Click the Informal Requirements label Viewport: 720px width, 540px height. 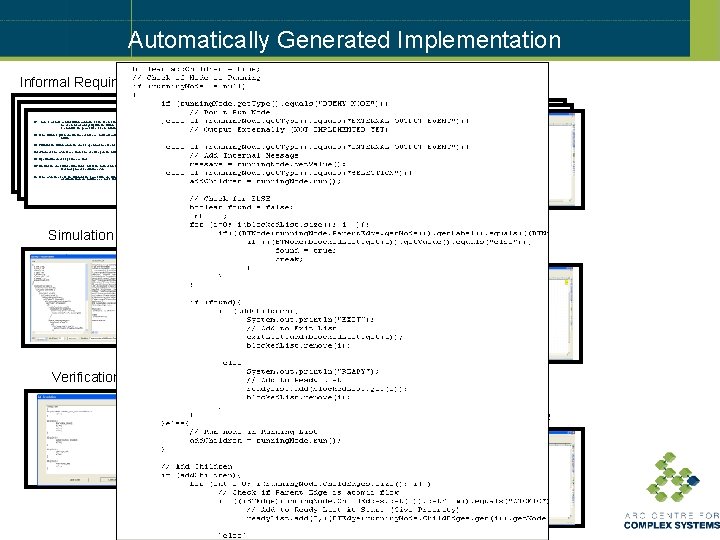coord(68,82)
